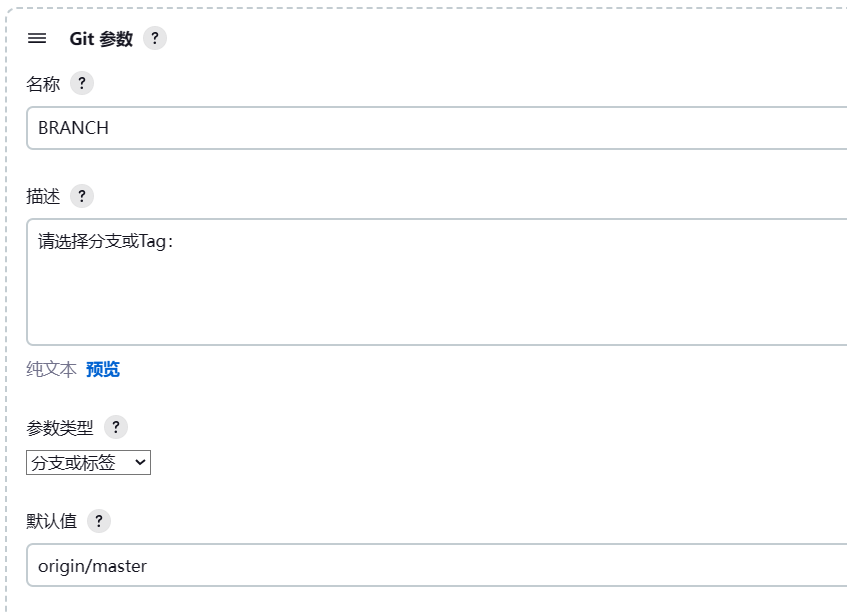Click the Git 参数 section title

click(101, 39)
